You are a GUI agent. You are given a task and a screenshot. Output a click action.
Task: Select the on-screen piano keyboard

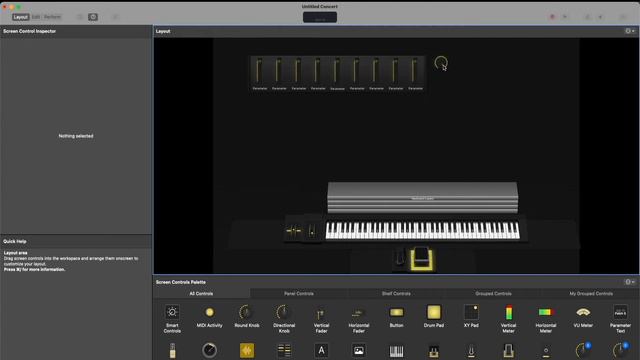tap(422, 231)
